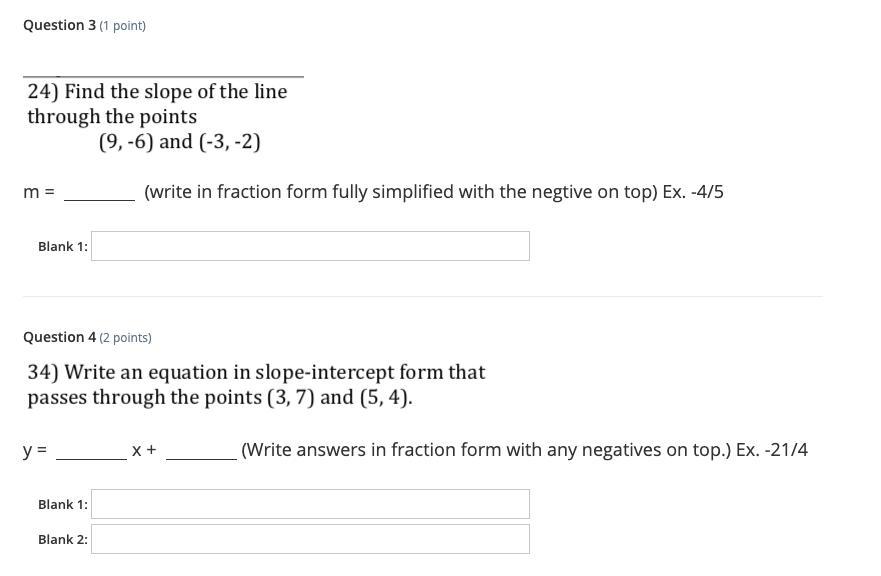Image resolution: width=881 pixels, height=576 pixels.
Task: Click the Question 4 heading
Action: click(60, 337)
